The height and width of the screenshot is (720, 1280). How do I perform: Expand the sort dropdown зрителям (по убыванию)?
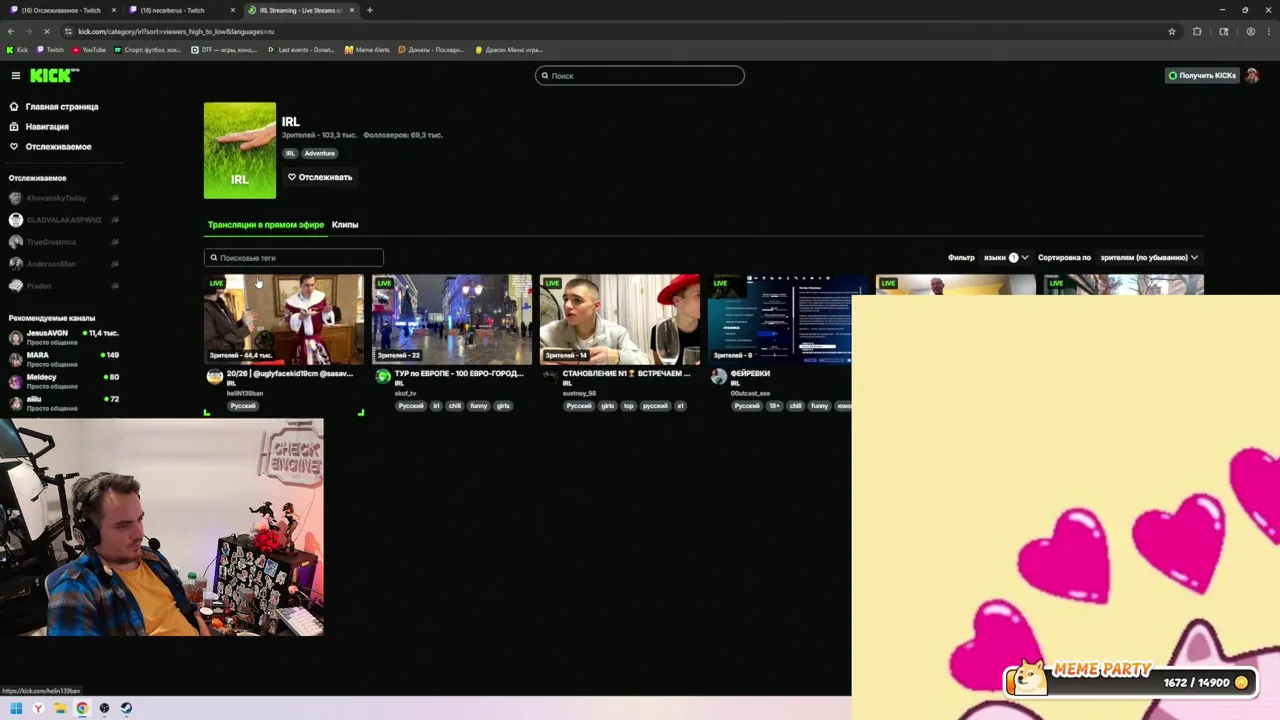(1149, 258)
